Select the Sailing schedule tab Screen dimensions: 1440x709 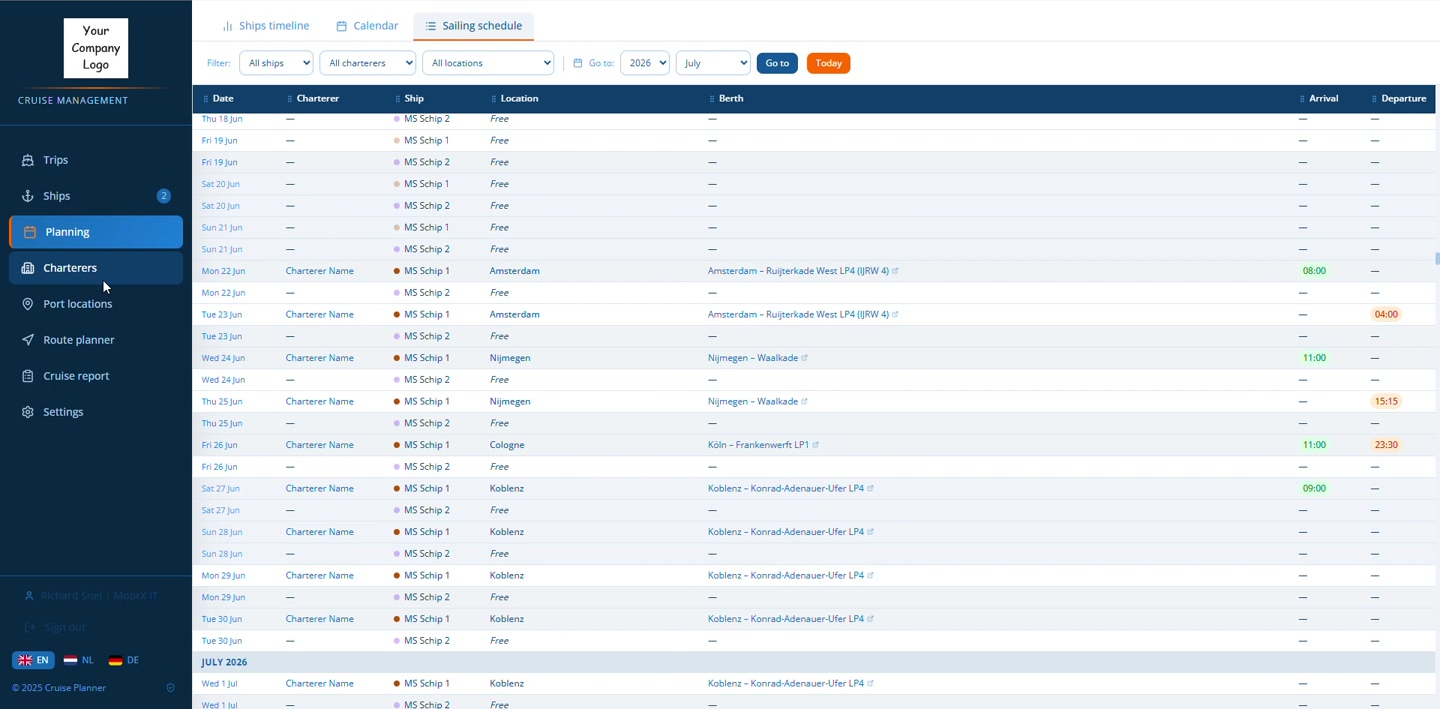[x=473, y=26]
